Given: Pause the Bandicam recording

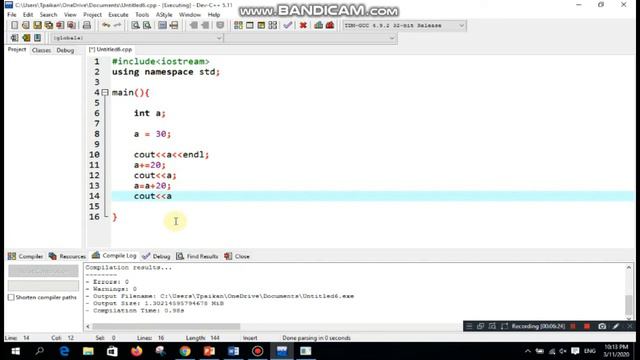Looking at the screenshot, I should [x=573, y=326].
